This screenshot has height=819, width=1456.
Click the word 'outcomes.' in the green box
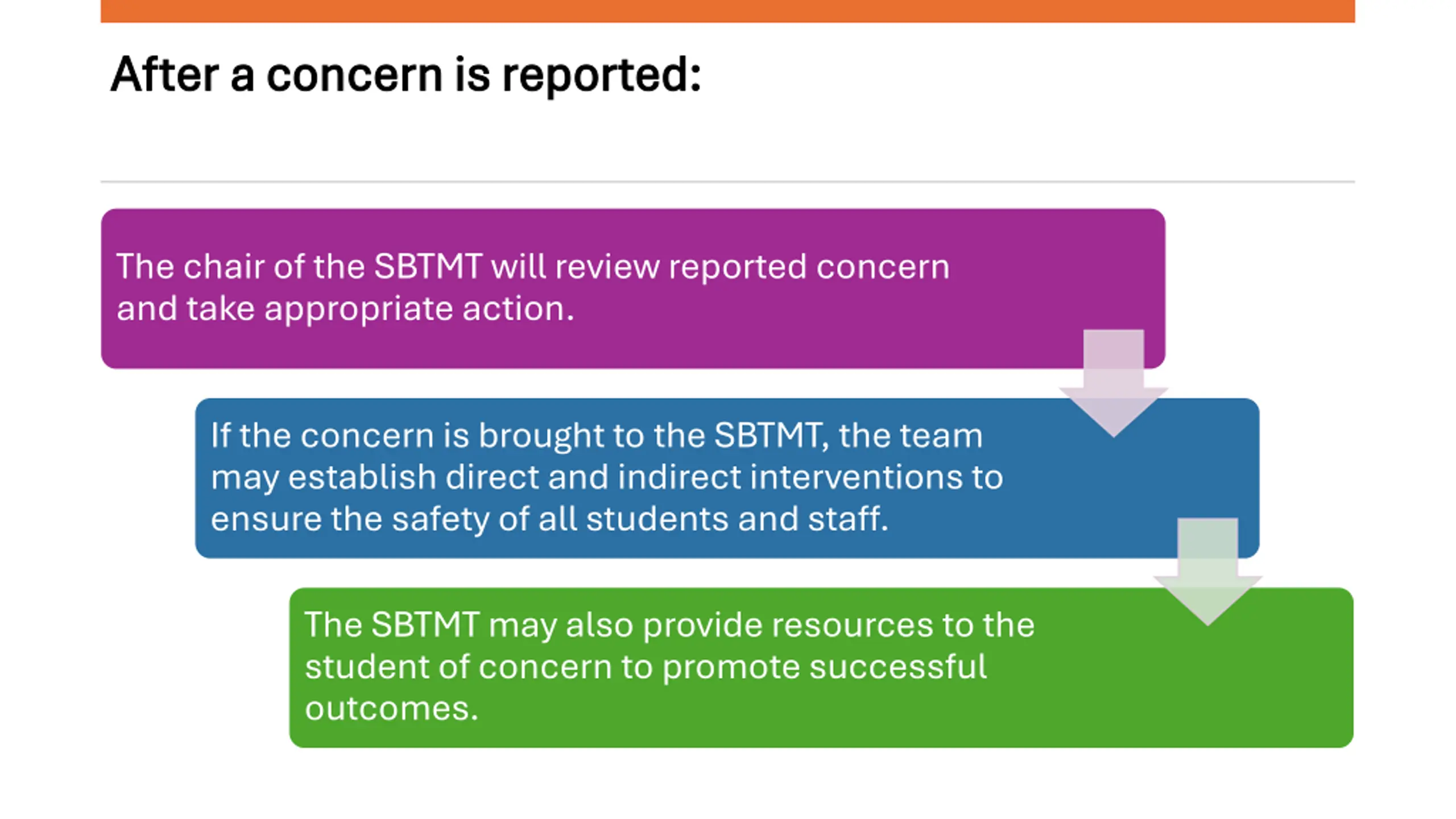pyautogui.click(x=391, y=709)
